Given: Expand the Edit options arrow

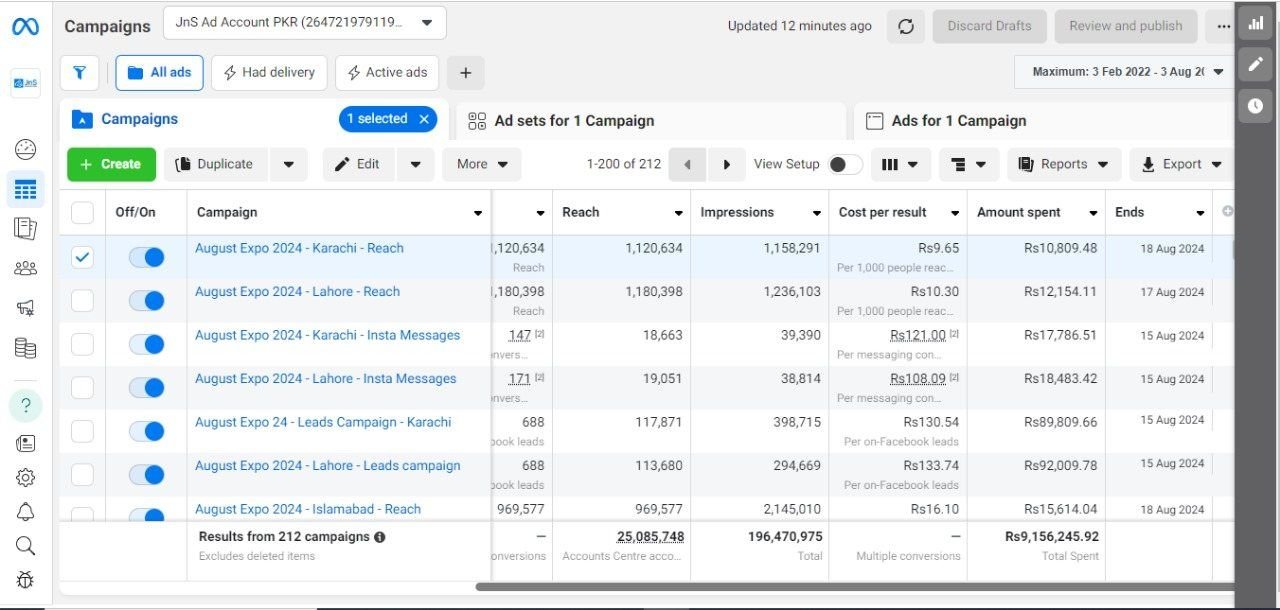Looking at the screenshot, I should pos(416,165).
